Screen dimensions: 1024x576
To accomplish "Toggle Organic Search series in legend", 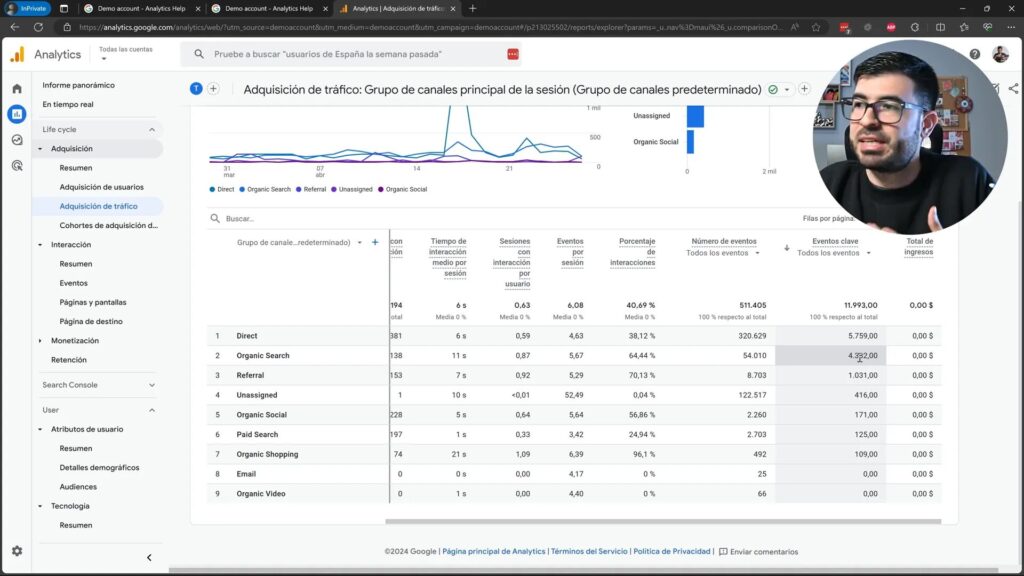I will coord(265,189).
